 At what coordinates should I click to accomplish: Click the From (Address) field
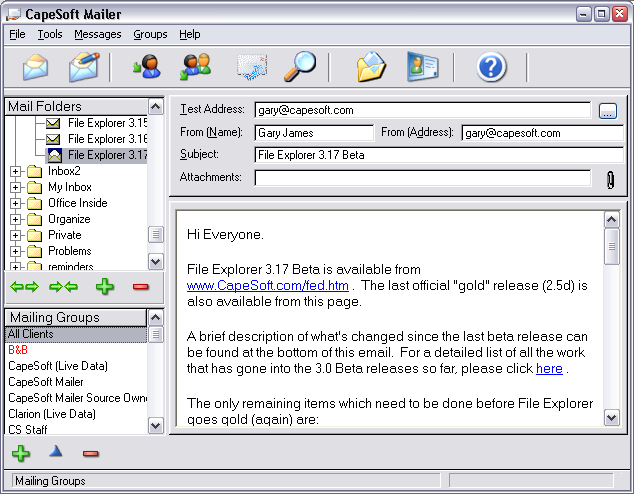pyautogui.click(x=542, y=133)
